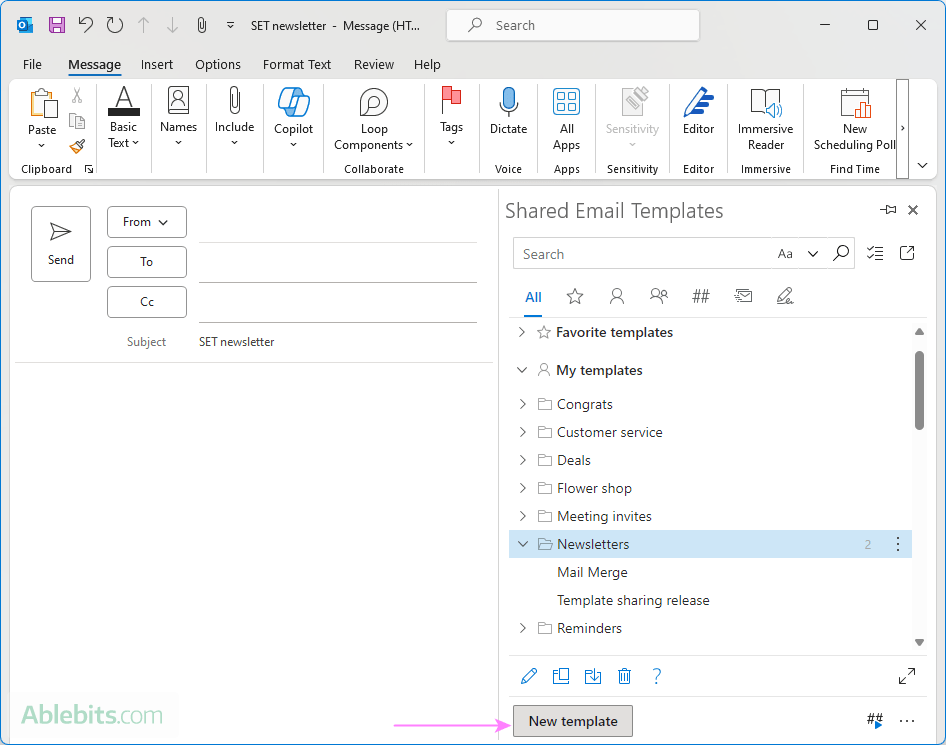This screenshot has height=745, width=946.
Task: Expand the Shared Email Templates panel fullscreen
Action: tap(907, 676)
